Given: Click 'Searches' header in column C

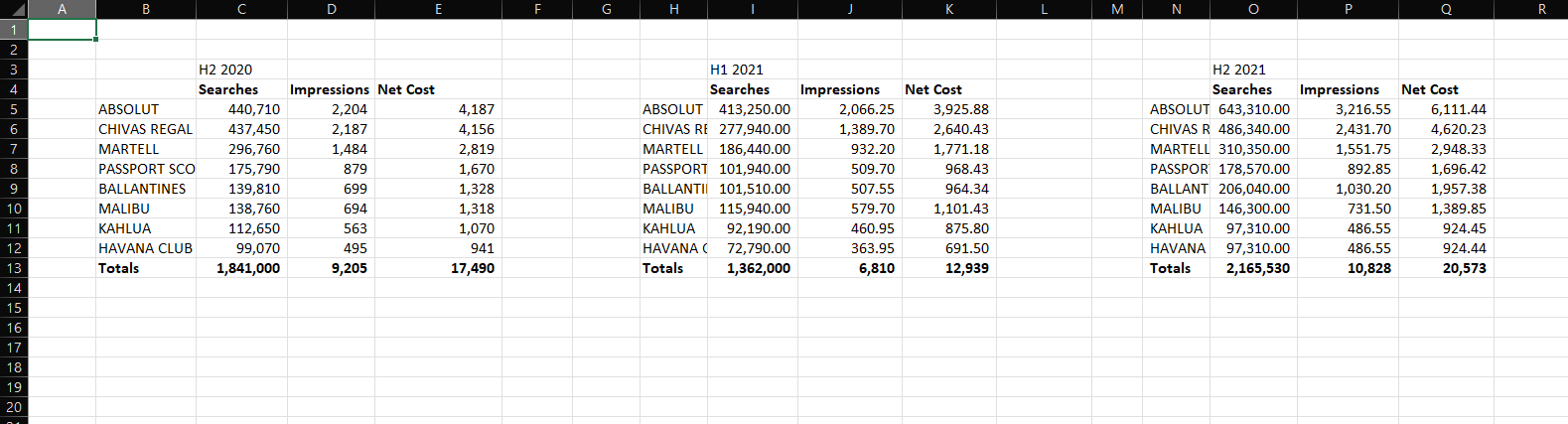Looking at the screenshot, I should (241, 89).
